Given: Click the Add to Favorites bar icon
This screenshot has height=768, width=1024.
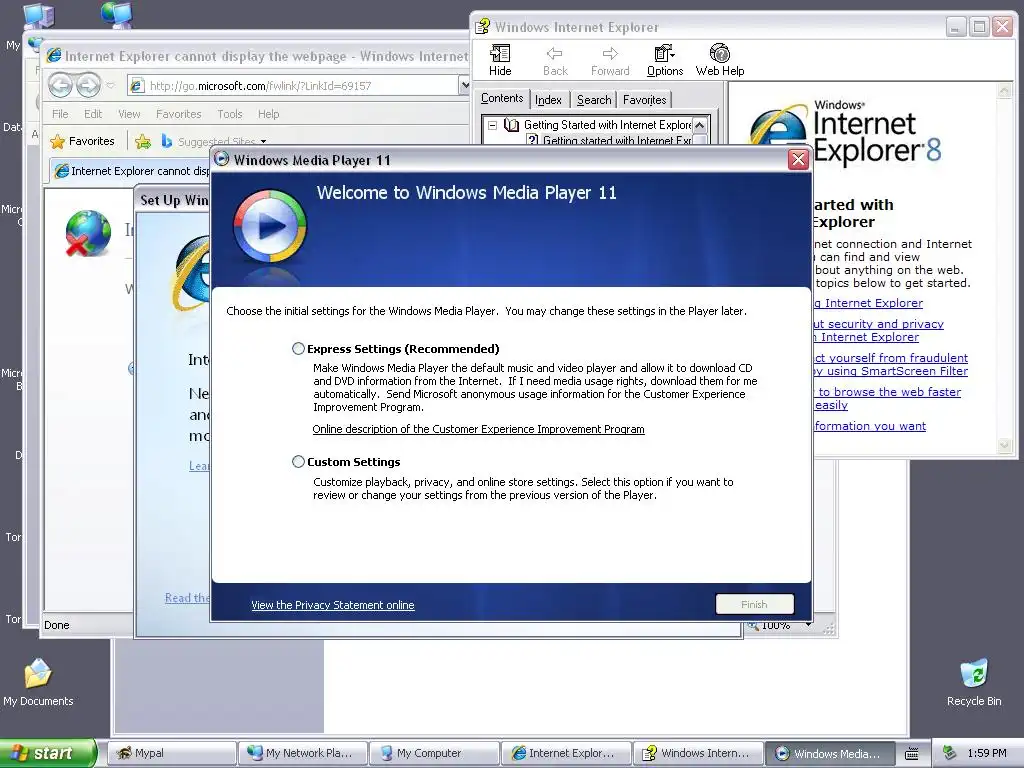Looking at the screenshot, I should (143, 141).
